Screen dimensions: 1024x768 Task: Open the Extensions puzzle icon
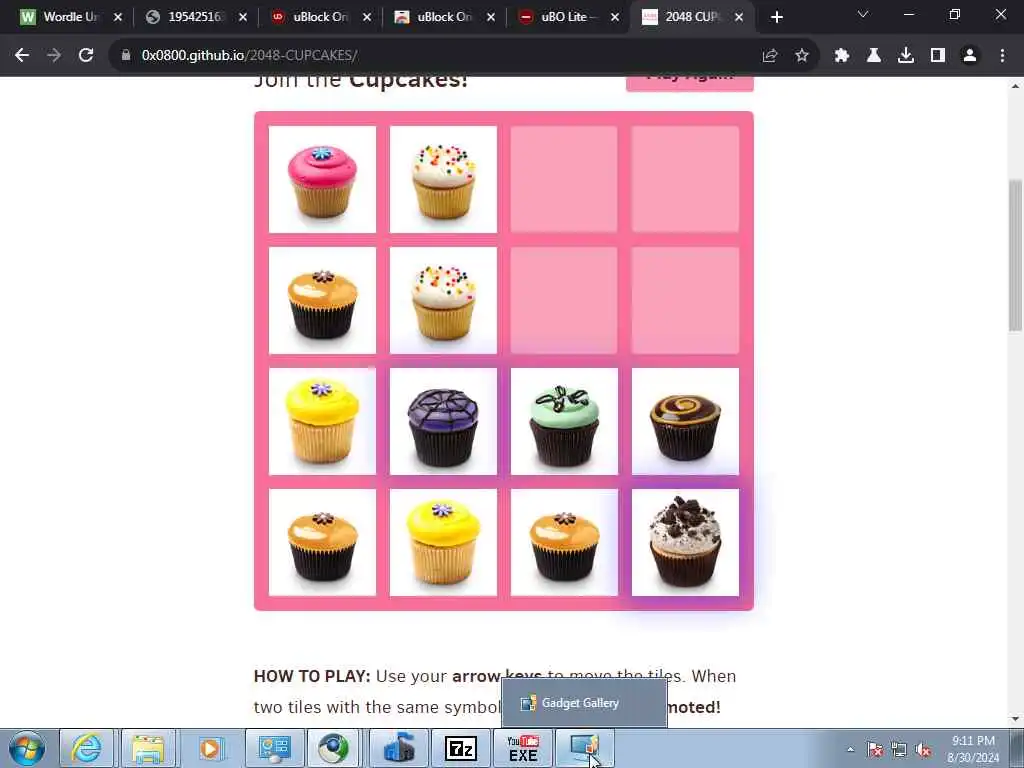pos(842,56)
